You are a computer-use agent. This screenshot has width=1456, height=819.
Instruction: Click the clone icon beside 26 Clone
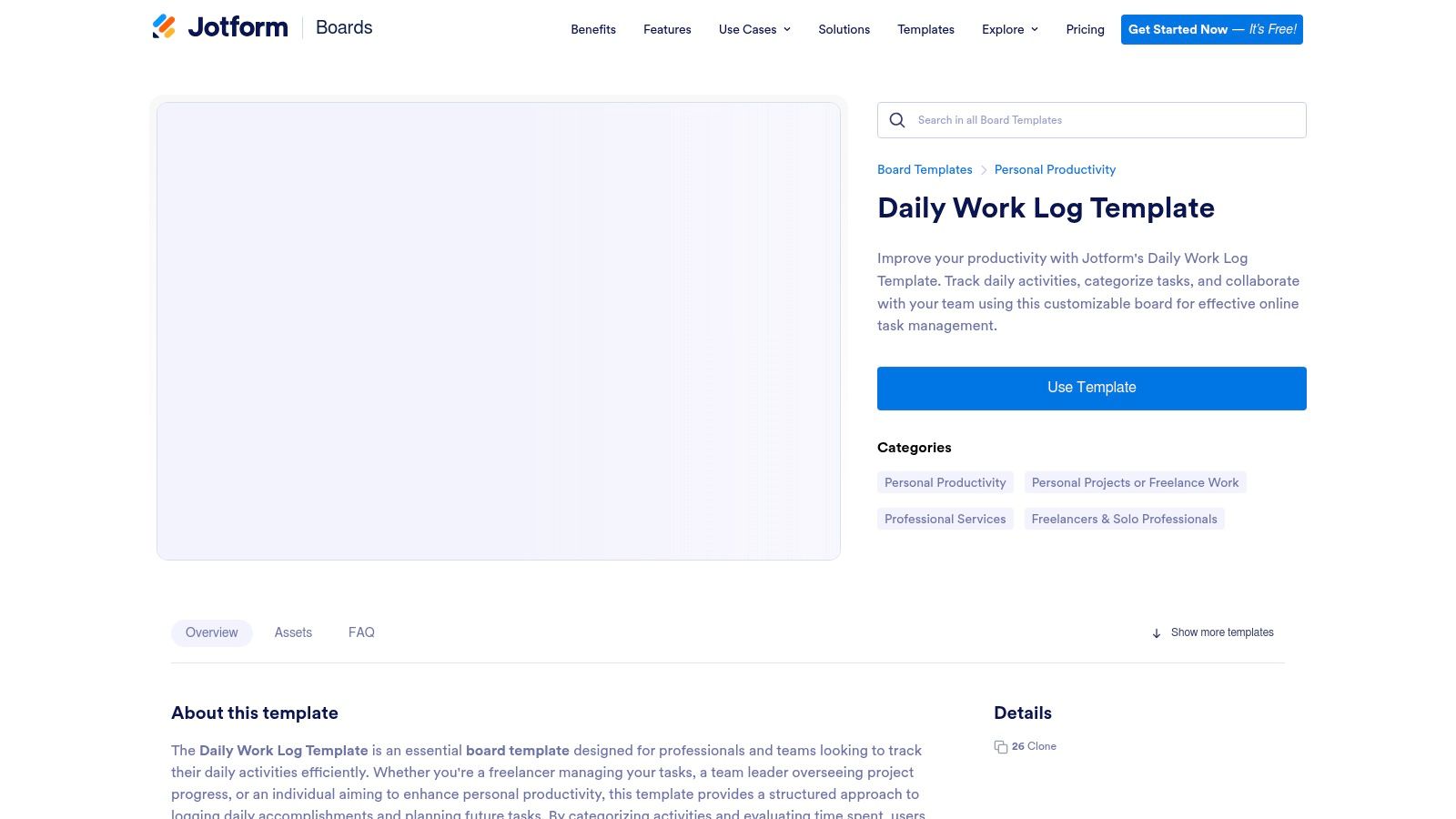[1001, 746]
